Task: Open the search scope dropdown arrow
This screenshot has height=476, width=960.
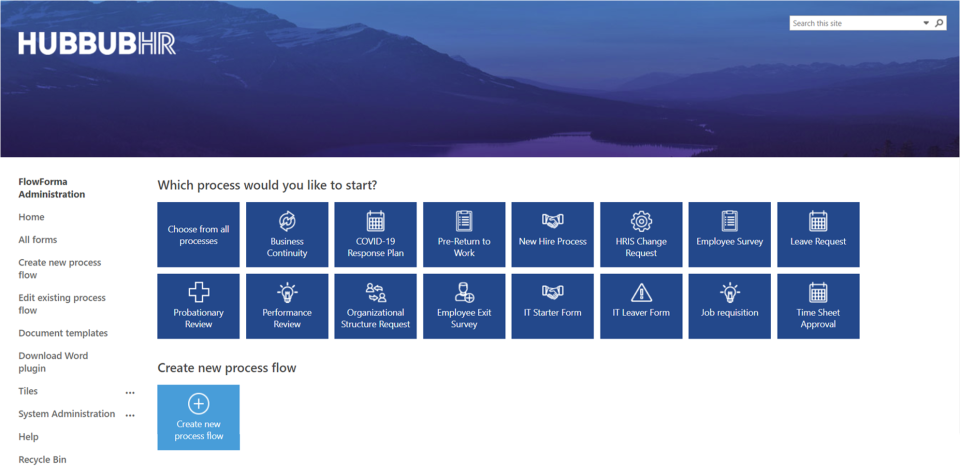Action: [926, 23]
